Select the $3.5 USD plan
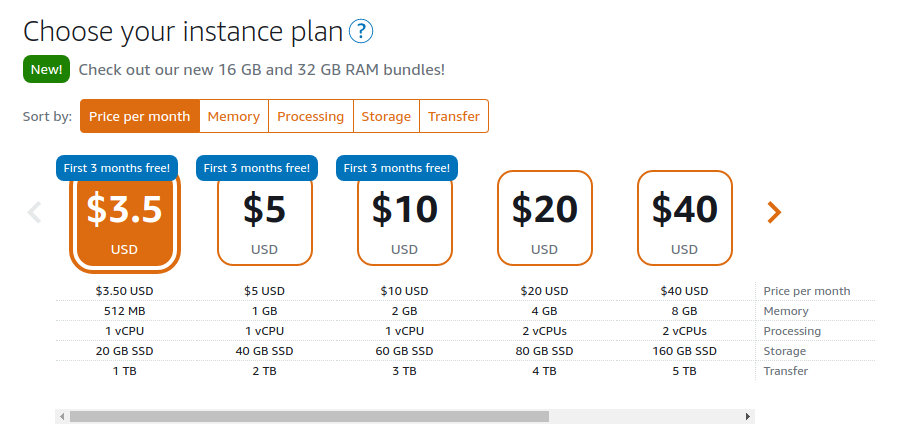The width and height of the screenshot is (904, 437). click(125, 221)
